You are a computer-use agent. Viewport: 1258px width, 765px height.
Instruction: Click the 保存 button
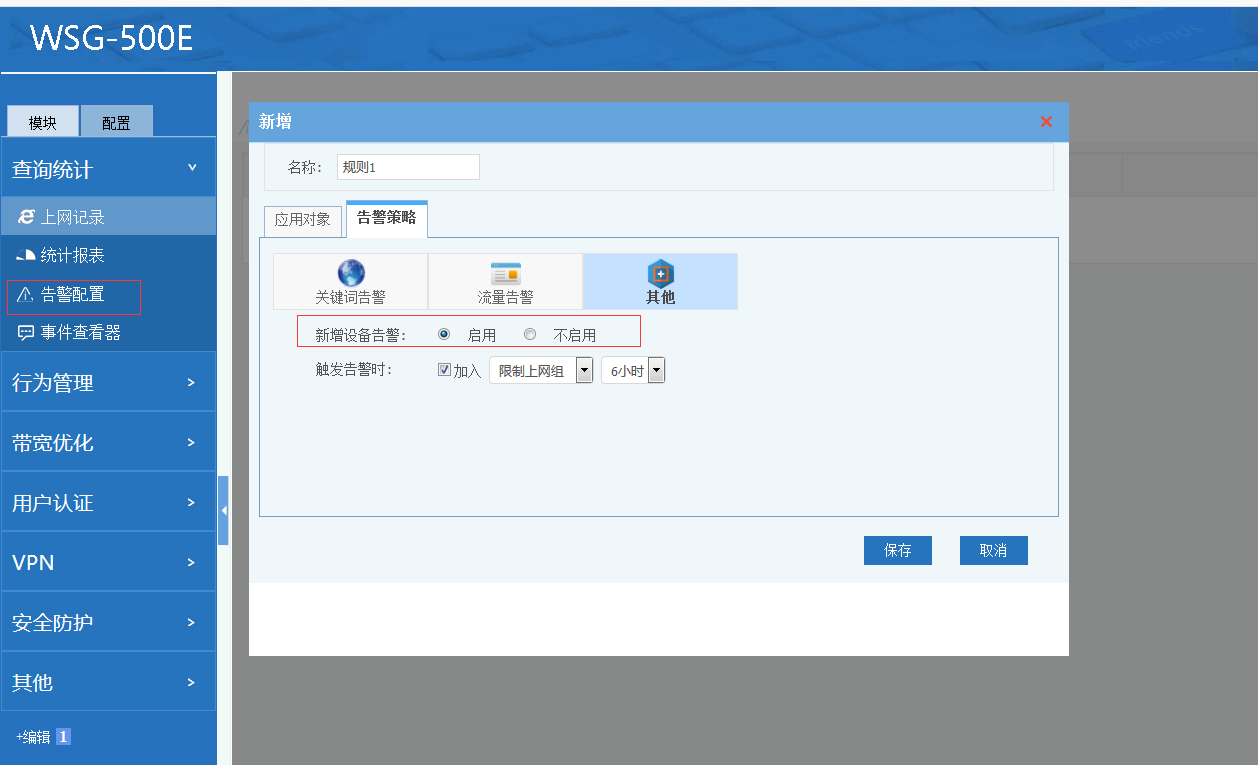click(897, 550)
